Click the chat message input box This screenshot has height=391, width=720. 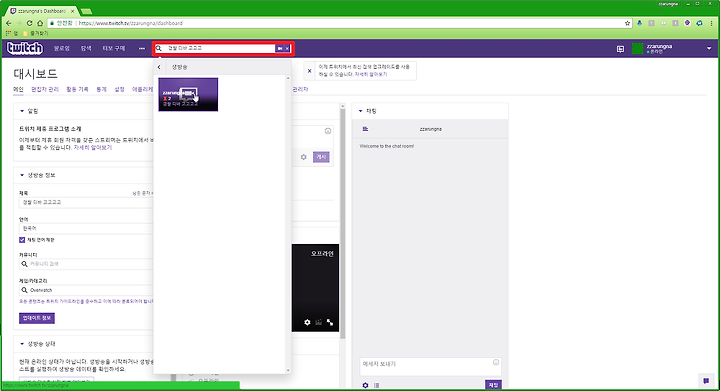click(x=430, y=367)
